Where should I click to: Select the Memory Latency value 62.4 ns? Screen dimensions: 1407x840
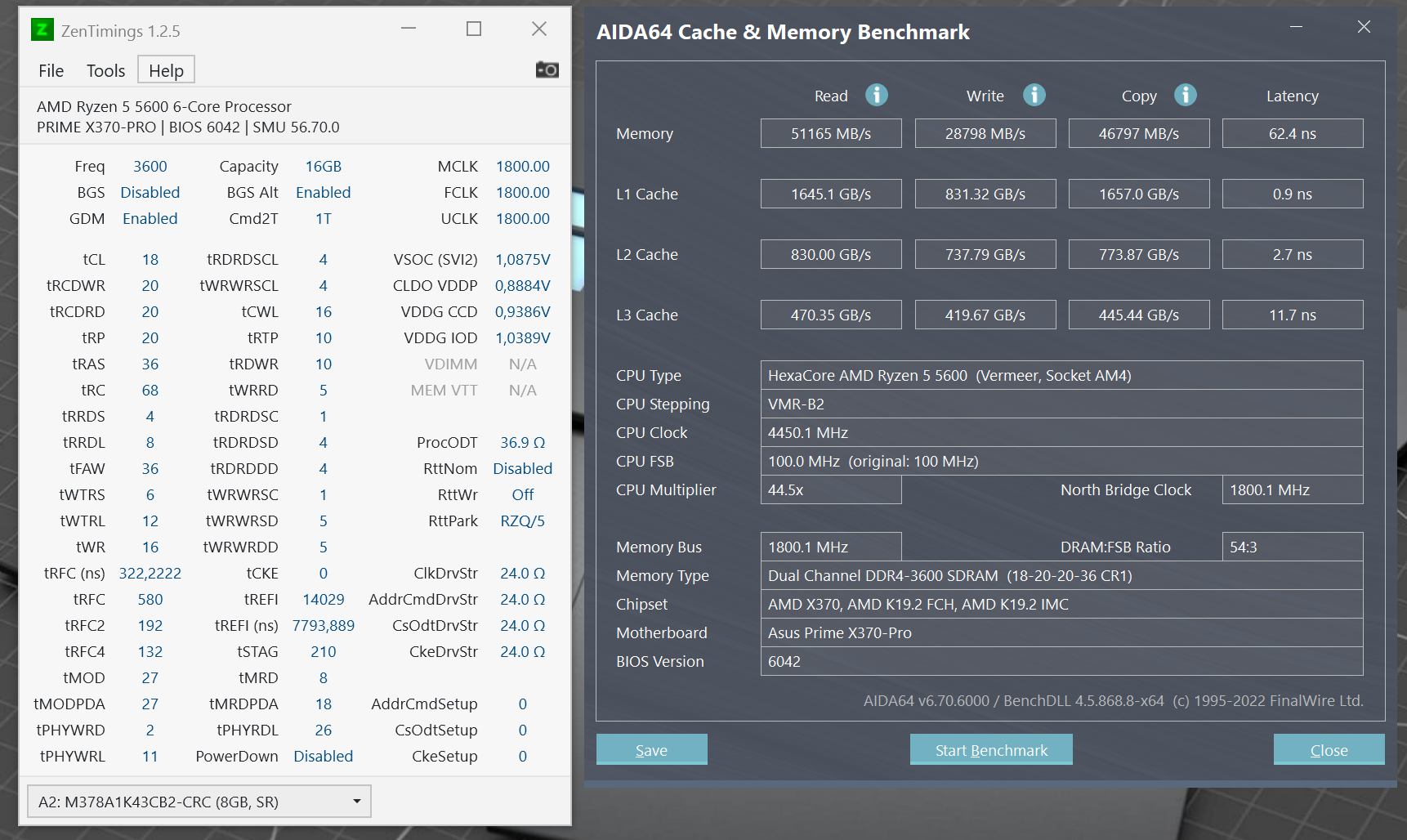(x=1293, y=133)
